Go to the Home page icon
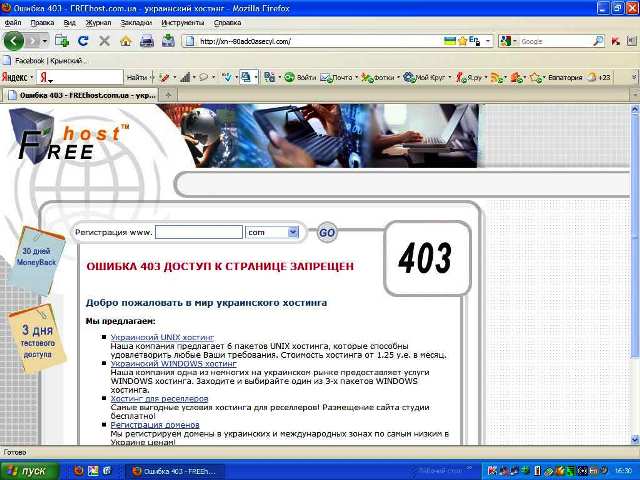Screen dimensions: 640x480 (125, 41)
